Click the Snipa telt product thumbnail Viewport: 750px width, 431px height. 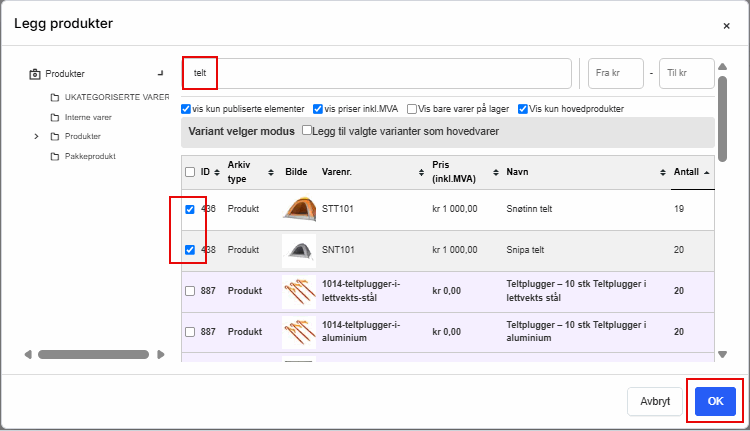[299, 250]
